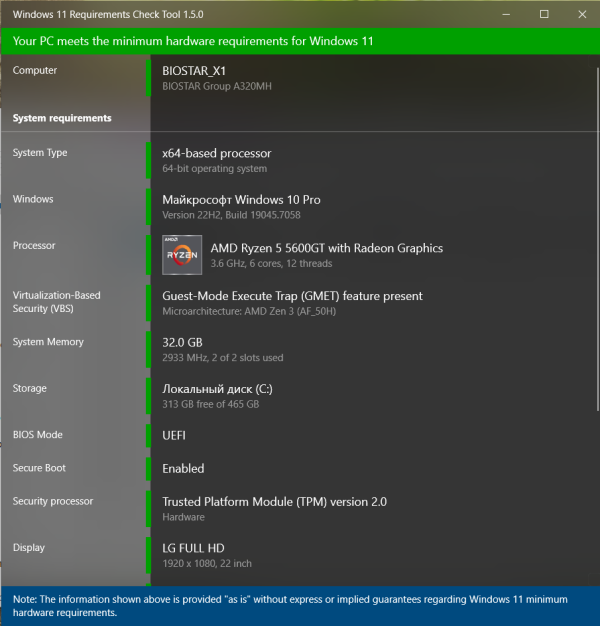Viewport: 600px width, 626px height.
Task: Click the green minimum requirements banner
Action: [300, 41]
